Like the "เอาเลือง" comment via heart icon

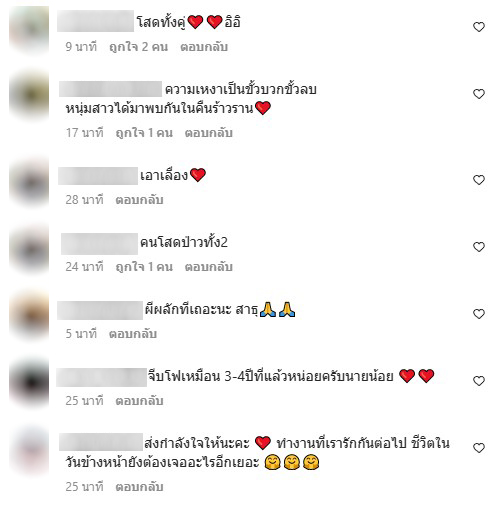click(x=479, y=180)
